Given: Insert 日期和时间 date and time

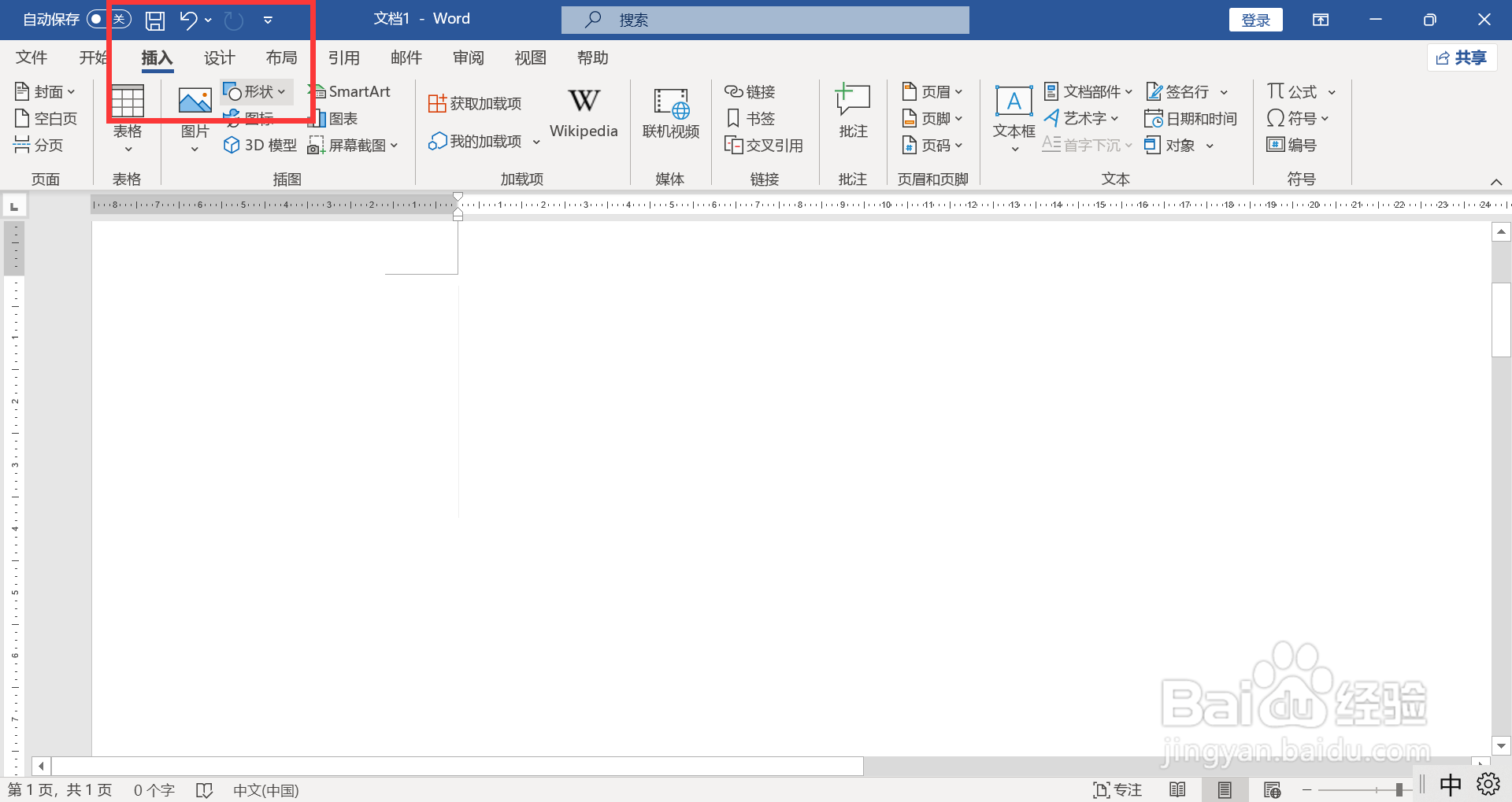Looking at the screenshot, I should click(1191, 118).
